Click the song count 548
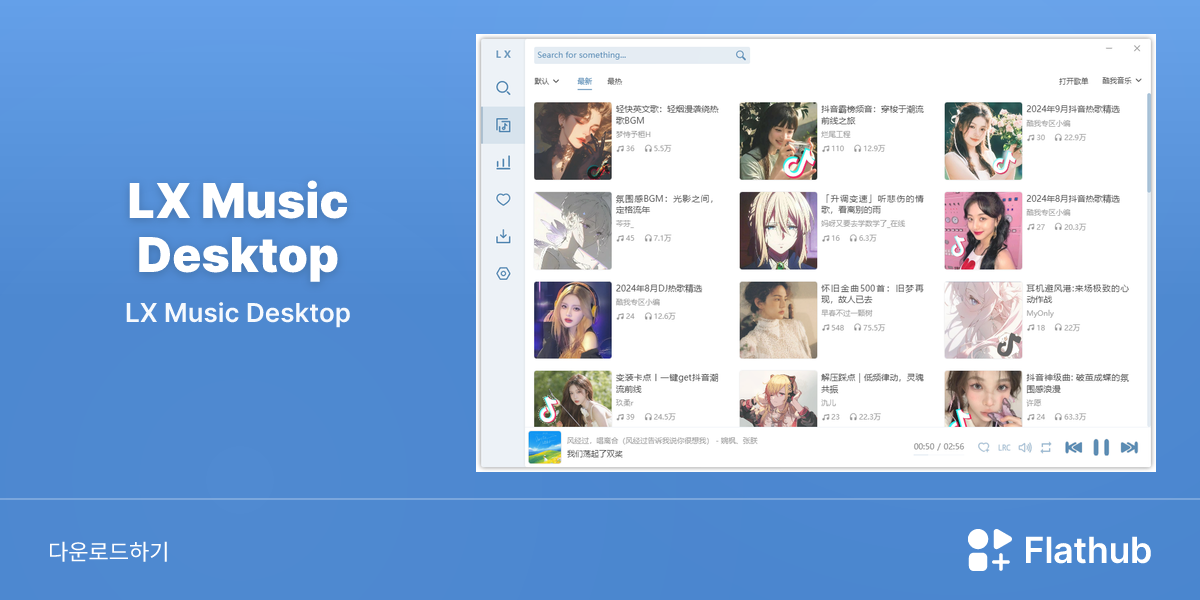 click(x=833, y=328)
